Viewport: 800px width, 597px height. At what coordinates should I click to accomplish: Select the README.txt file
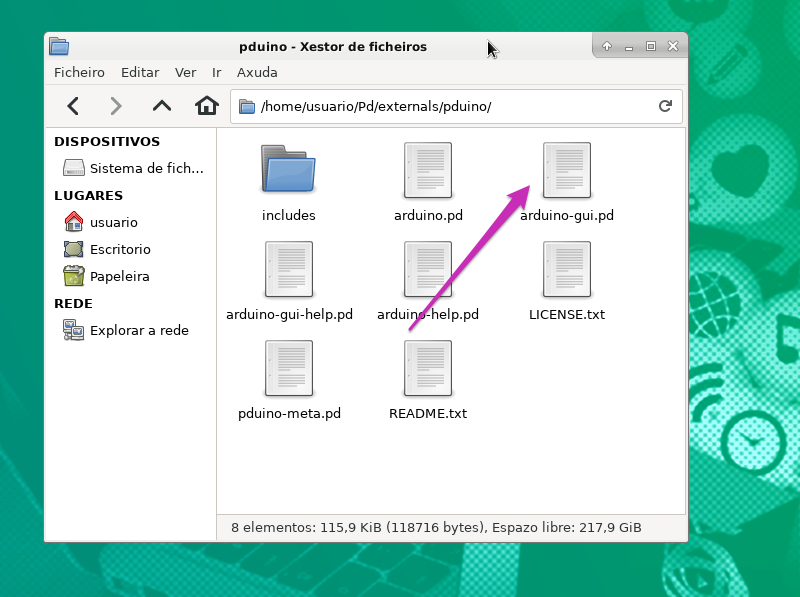click(x=428, y=368)
